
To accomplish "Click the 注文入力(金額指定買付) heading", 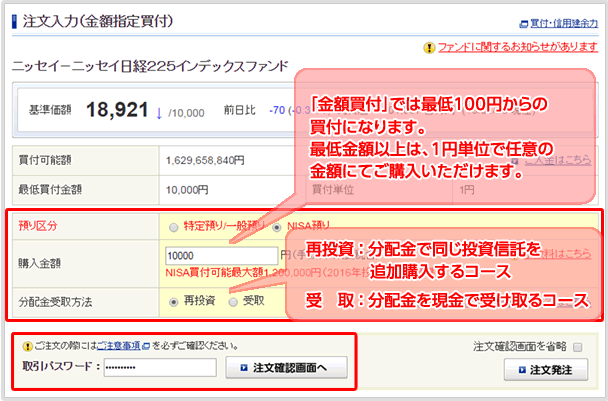I will click(97, 21).
